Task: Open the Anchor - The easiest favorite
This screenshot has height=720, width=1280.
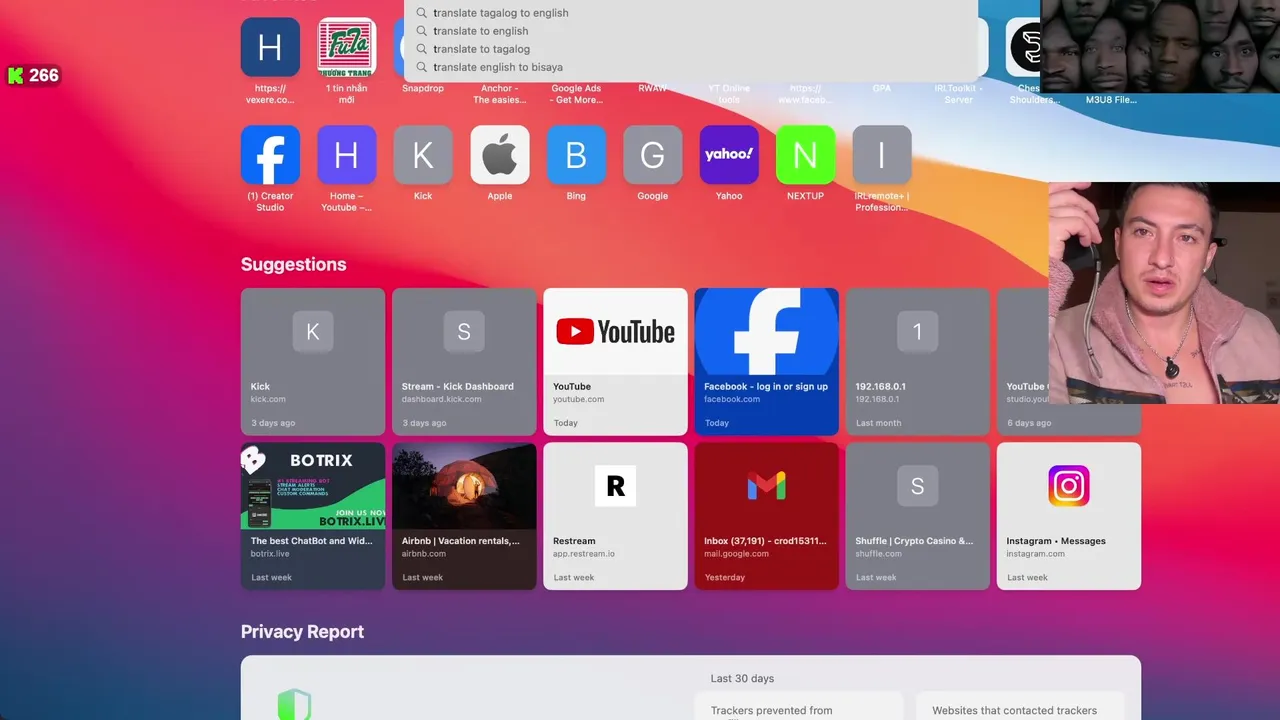Action: [x=499, y=94]
